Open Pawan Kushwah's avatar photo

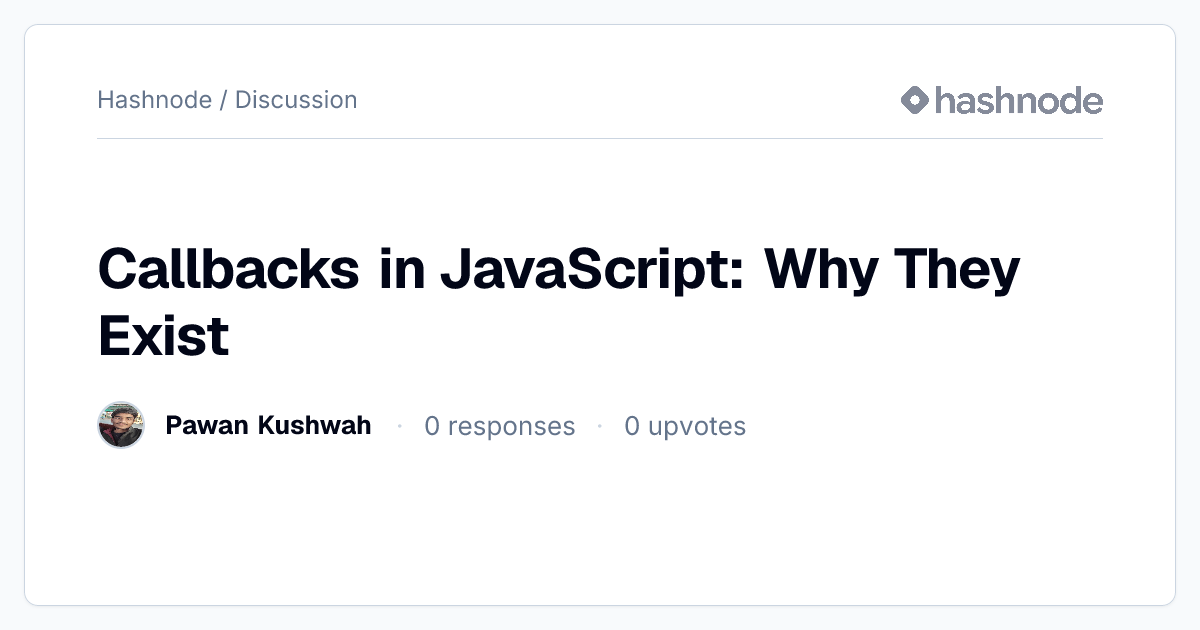tap(121, 425)
